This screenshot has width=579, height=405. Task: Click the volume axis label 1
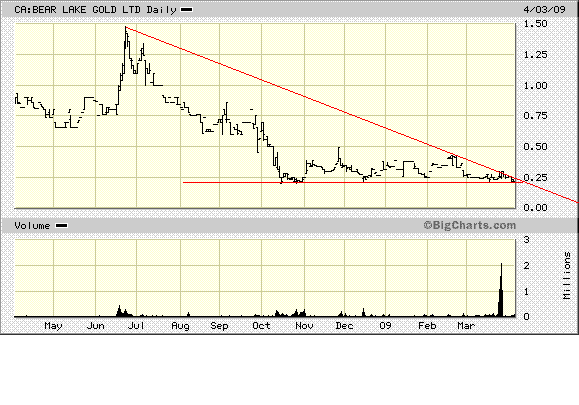527,291
